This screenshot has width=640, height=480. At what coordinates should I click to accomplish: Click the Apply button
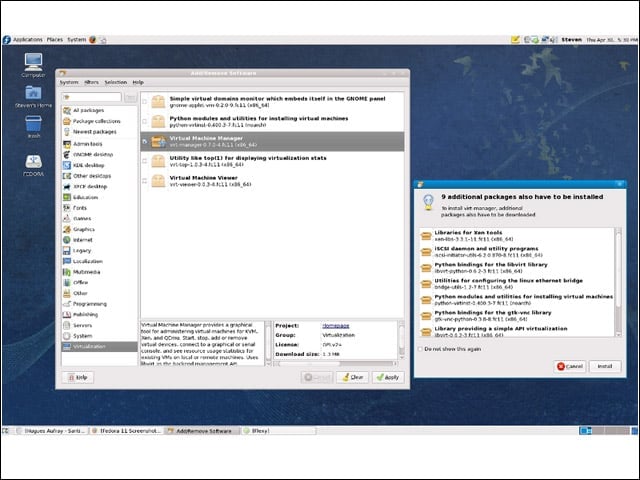[388, 378]
